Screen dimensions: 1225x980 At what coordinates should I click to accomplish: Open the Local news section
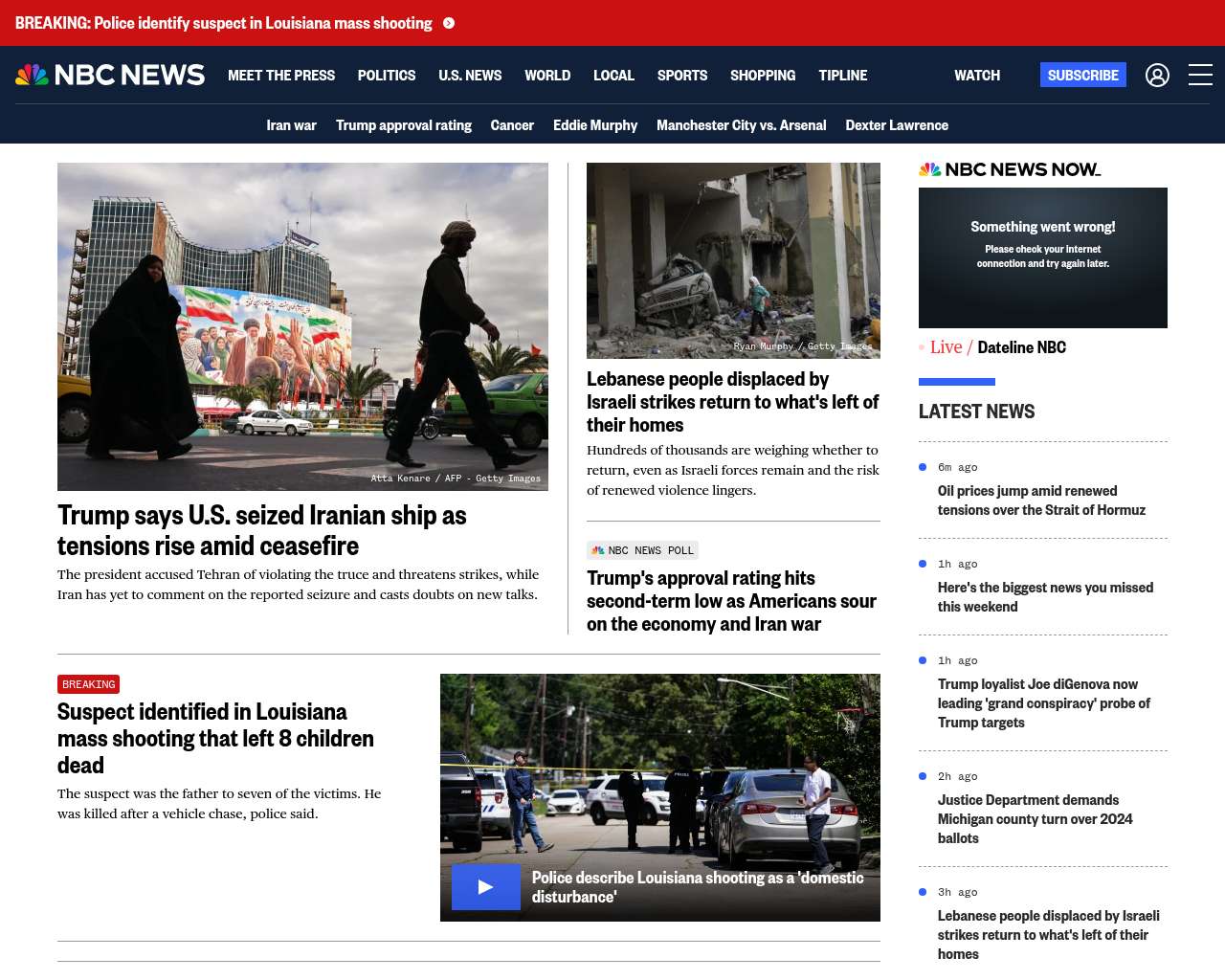coord(613,75)
